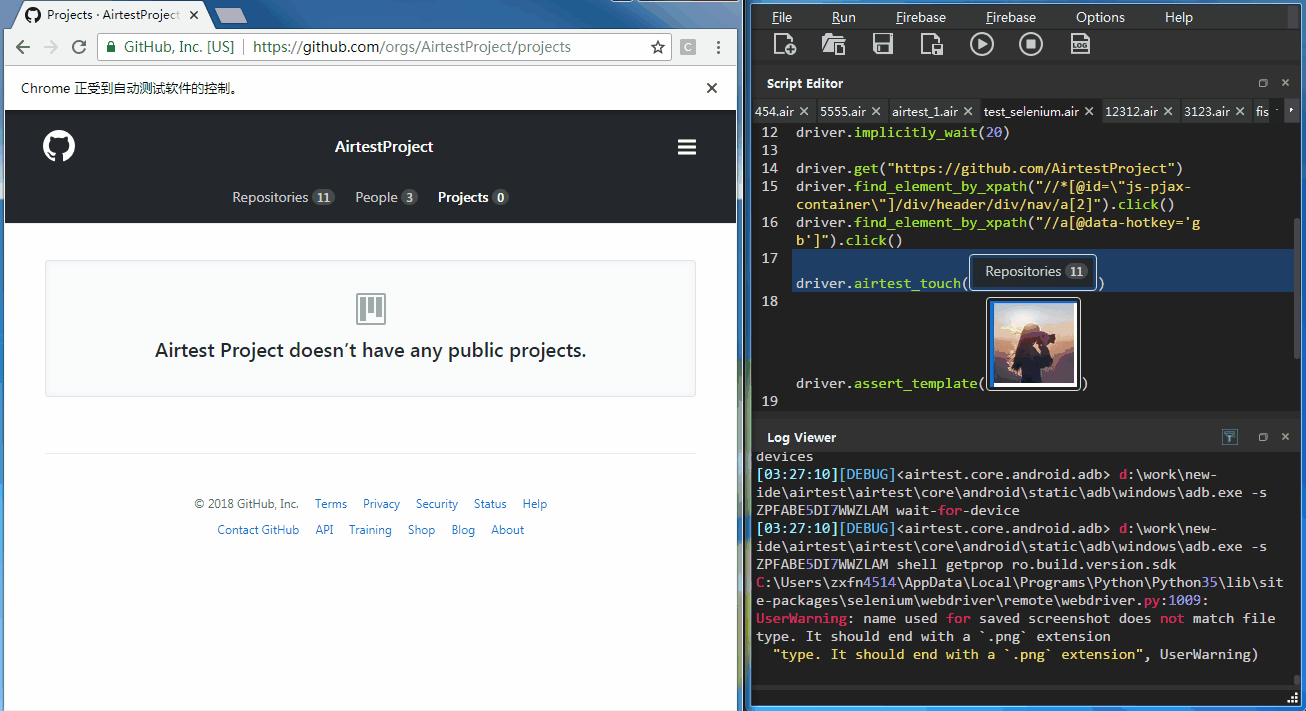Viewport: 1306px width, 711px height.
Task: Click the AirtestProject header title
Action: [x=384, y=147]
